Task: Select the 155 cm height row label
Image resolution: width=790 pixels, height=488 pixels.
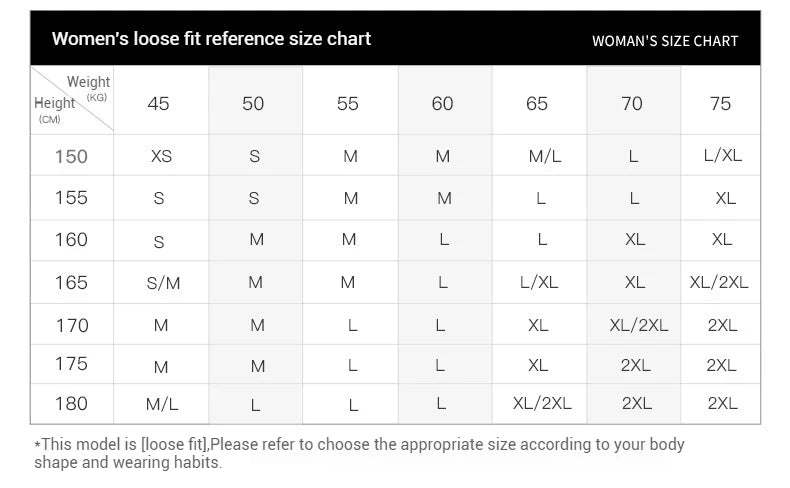Action: pos(71,197)
